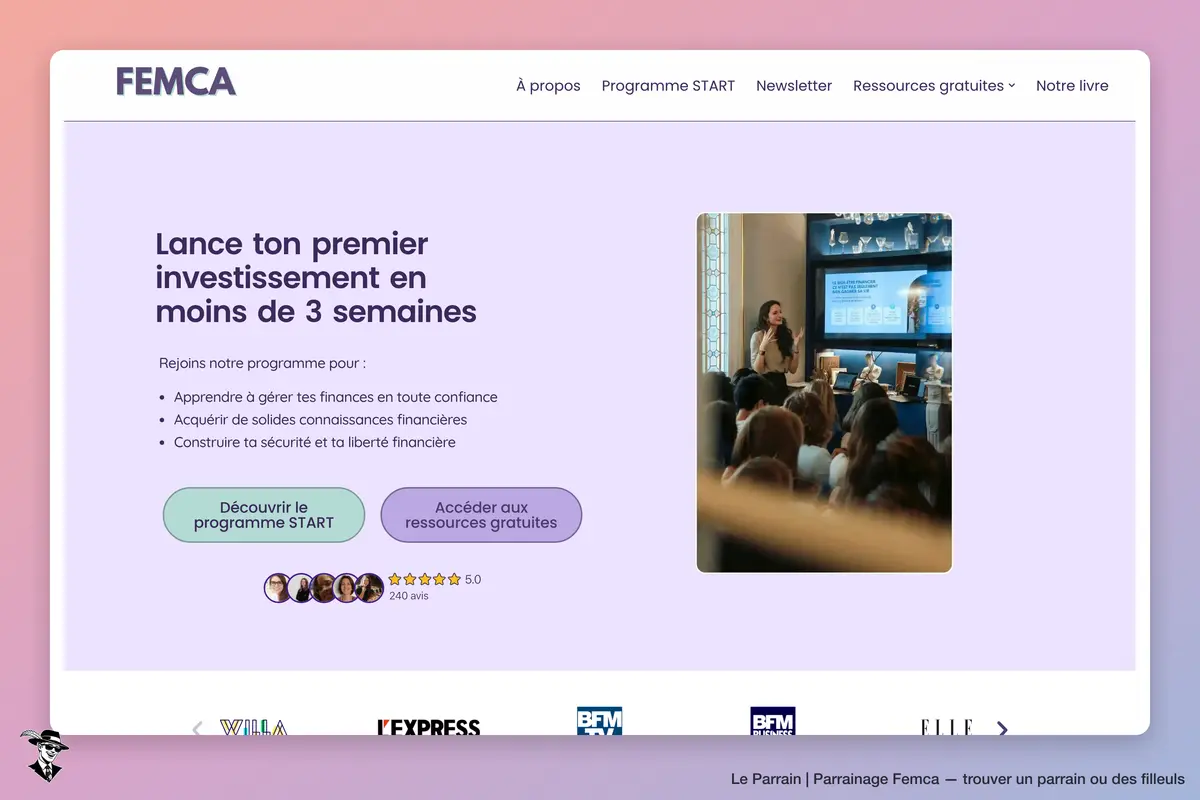1200x800 pixels.
Task: Open the Notre livre page
Action: click(x=1072, y=86)
